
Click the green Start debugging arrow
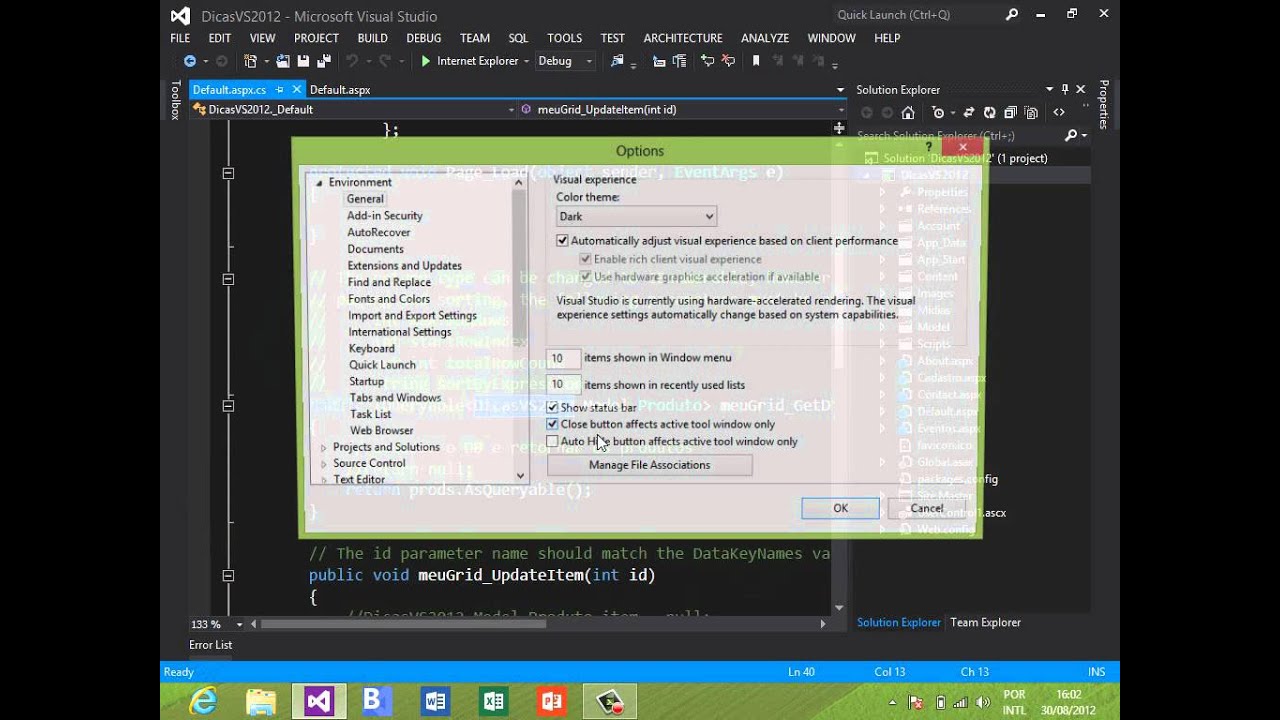click(426, 61)
